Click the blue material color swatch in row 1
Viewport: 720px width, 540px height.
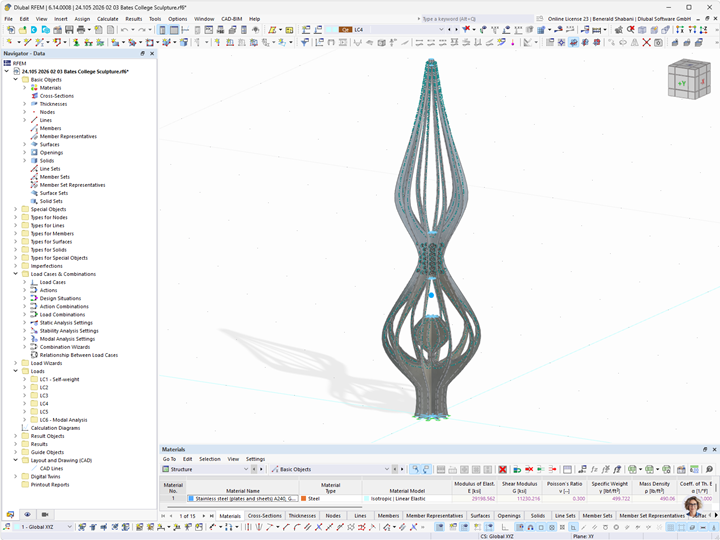click(191, 499)
